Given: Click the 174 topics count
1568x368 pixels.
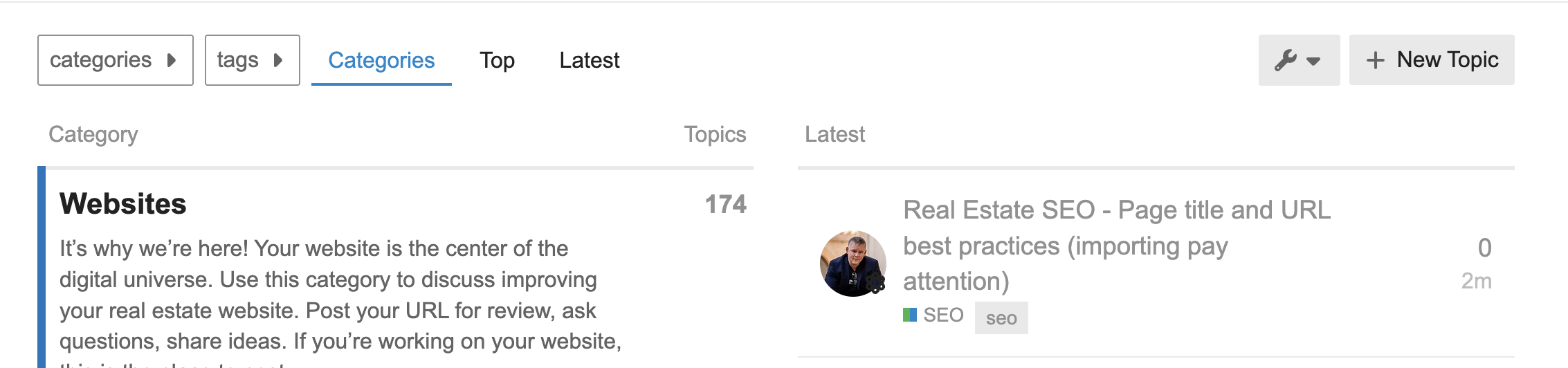Looking at the screenshot, I should [x=725, y=205].
